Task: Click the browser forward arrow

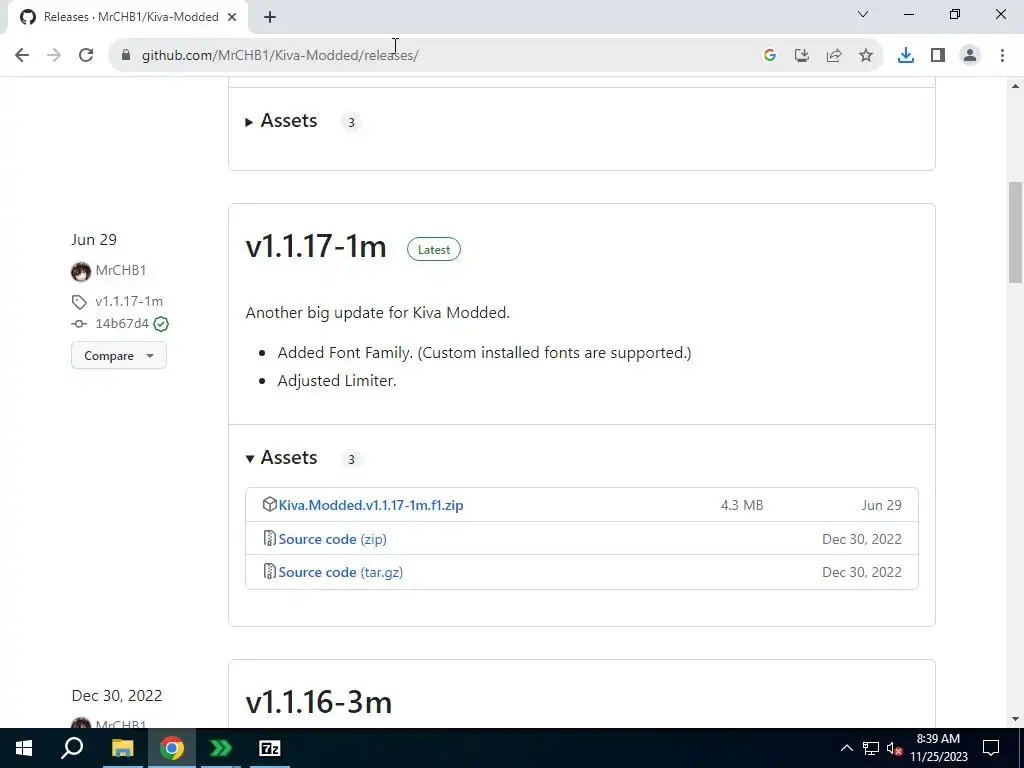Action: [54, 56]
